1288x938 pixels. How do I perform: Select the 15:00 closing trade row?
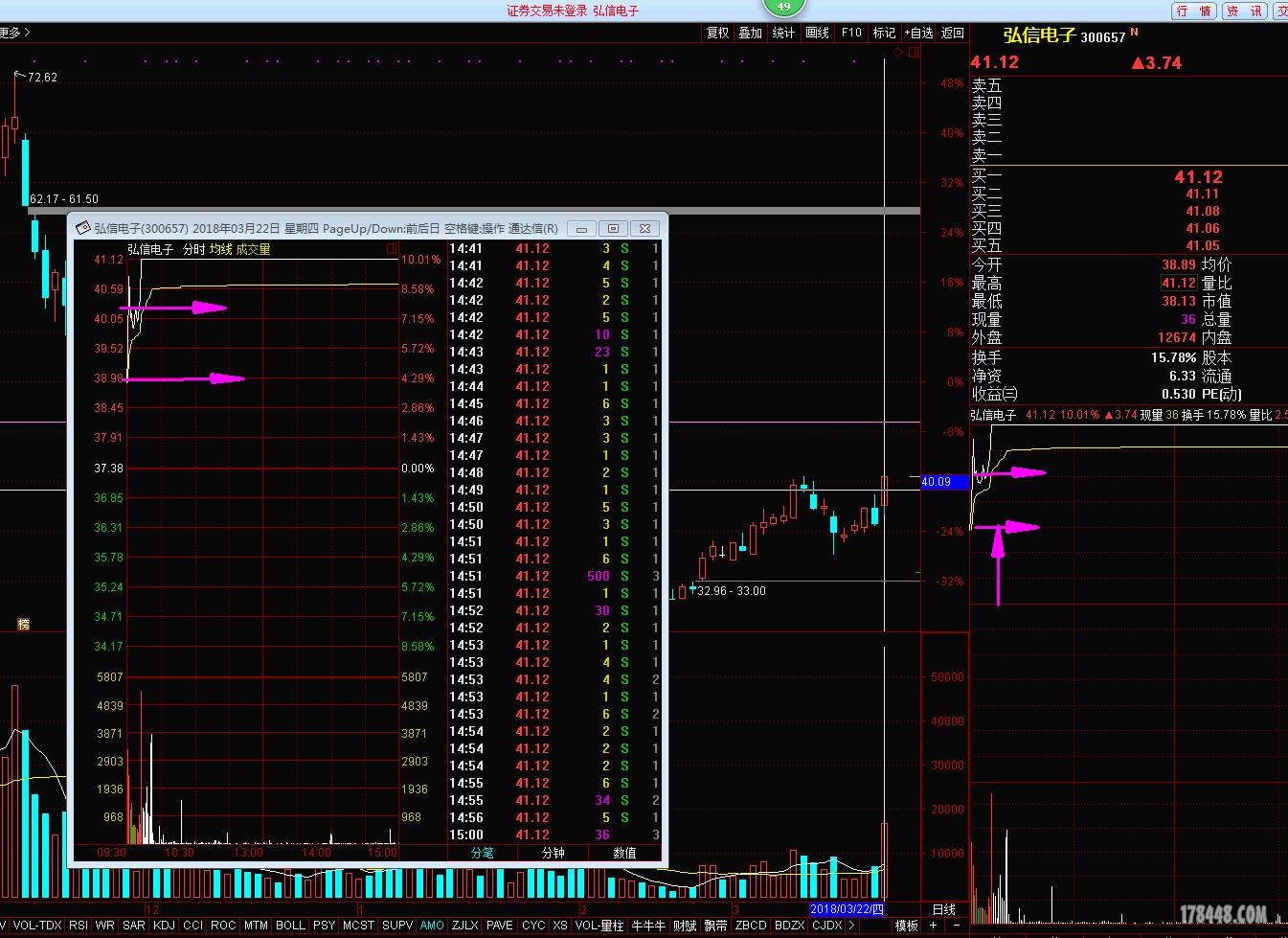(x=554, y=835)
